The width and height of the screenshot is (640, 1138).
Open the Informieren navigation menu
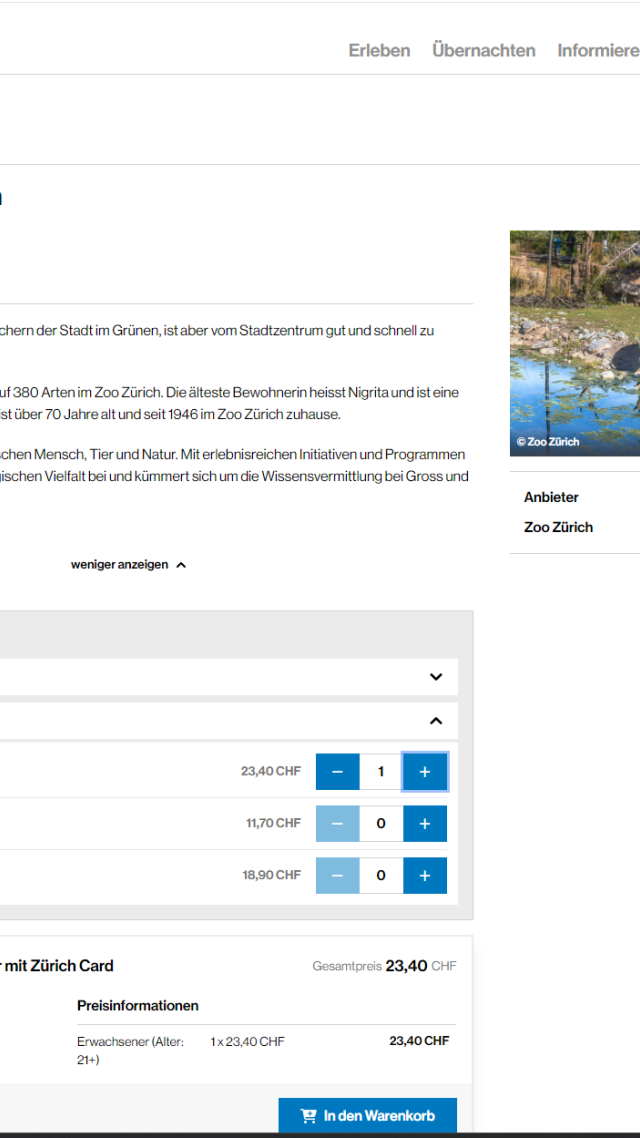598,50
